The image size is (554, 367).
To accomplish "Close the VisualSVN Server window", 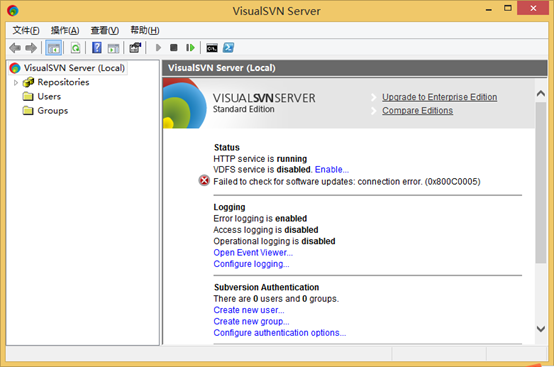I will [x=533, y=8].
